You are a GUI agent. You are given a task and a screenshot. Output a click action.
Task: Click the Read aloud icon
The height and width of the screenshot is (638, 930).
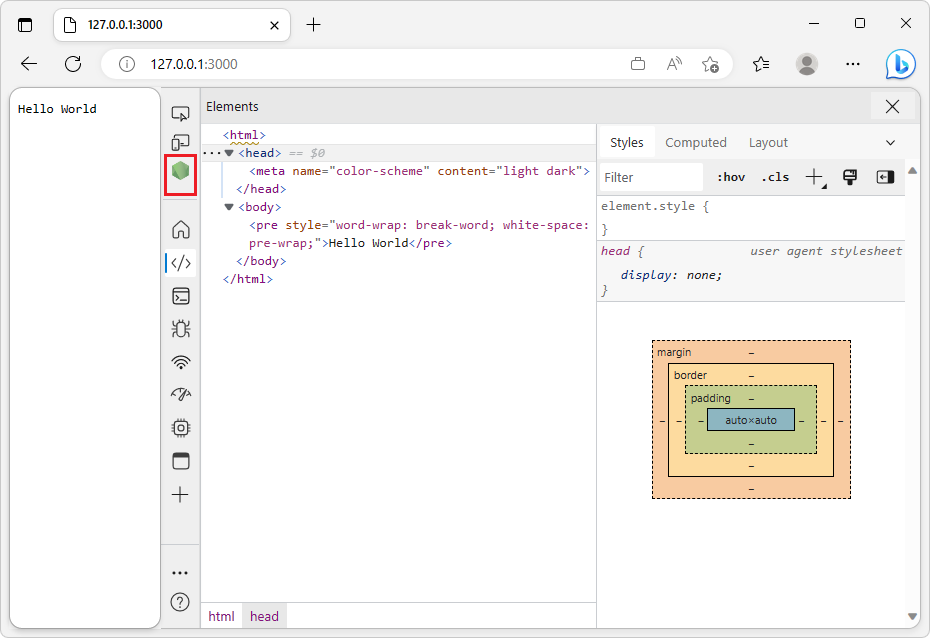point(674,64)
